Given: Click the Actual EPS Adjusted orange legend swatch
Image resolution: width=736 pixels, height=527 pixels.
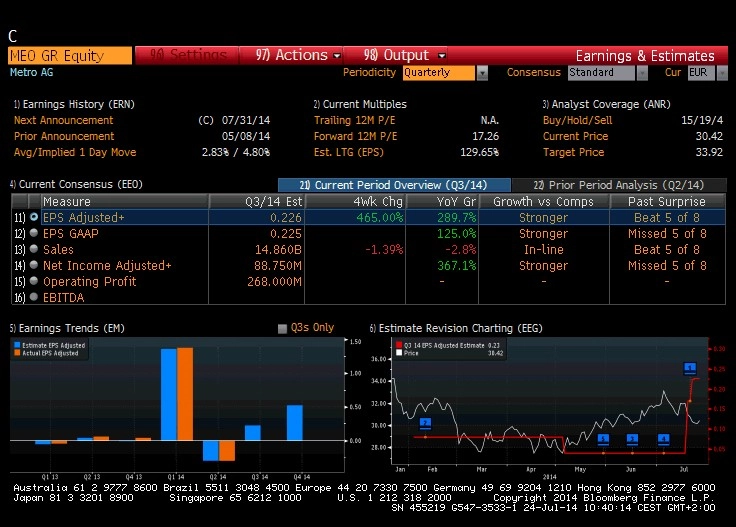Looking at the screenshot, I should 17,352.
